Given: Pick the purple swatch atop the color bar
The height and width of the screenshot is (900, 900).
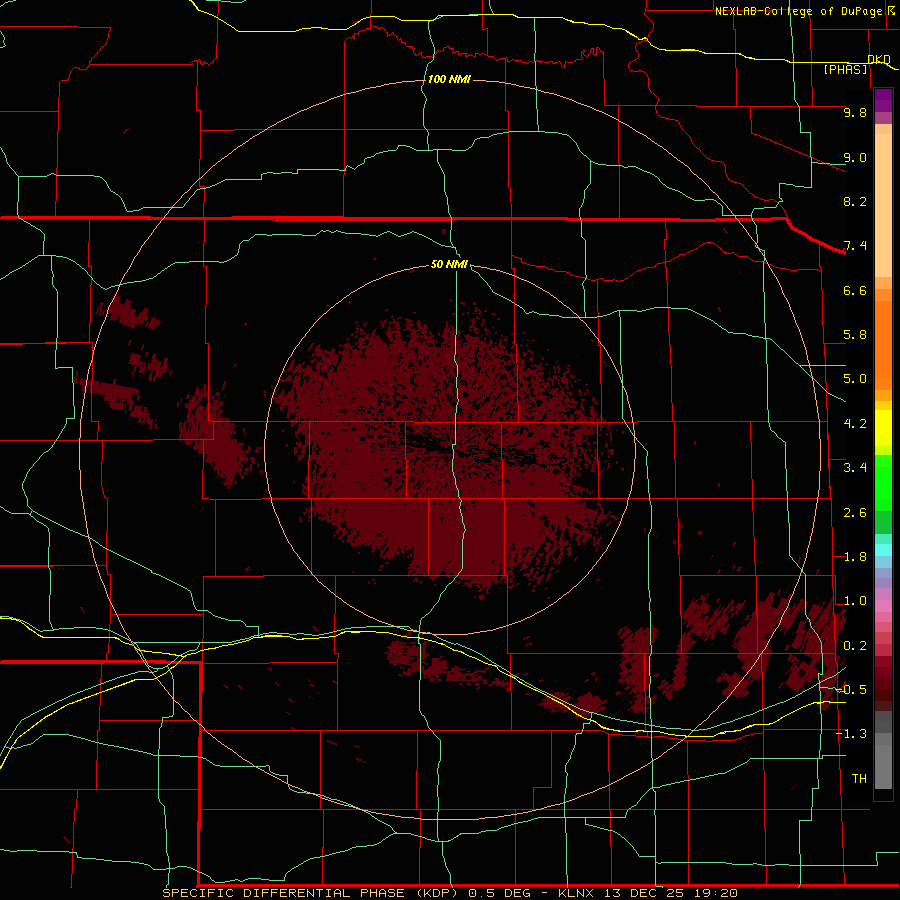Looking at the screenshot, I should pos(883,100).
